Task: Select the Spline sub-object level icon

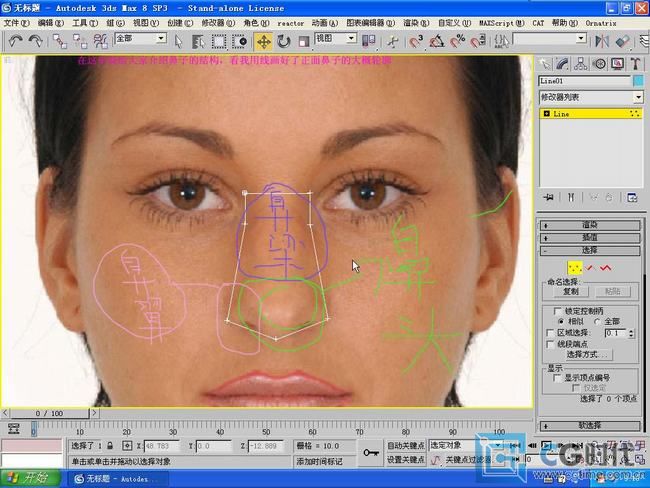Action: pos(605,268)
